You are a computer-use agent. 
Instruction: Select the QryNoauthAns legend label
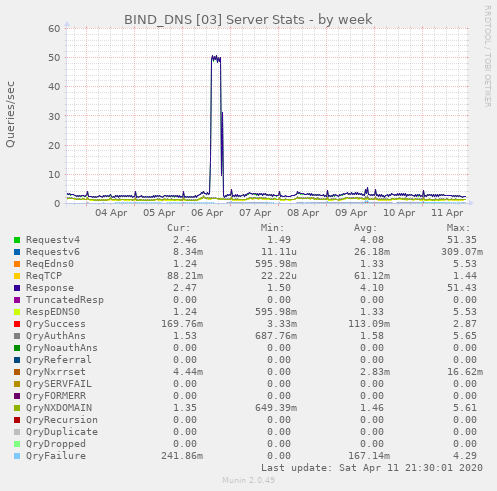(62, 348)
